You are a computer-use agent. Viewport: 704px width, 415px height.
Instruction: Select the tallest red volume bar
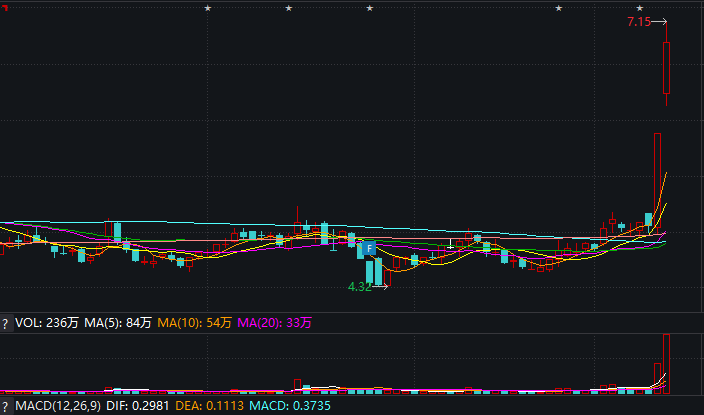tap(667, 364)
